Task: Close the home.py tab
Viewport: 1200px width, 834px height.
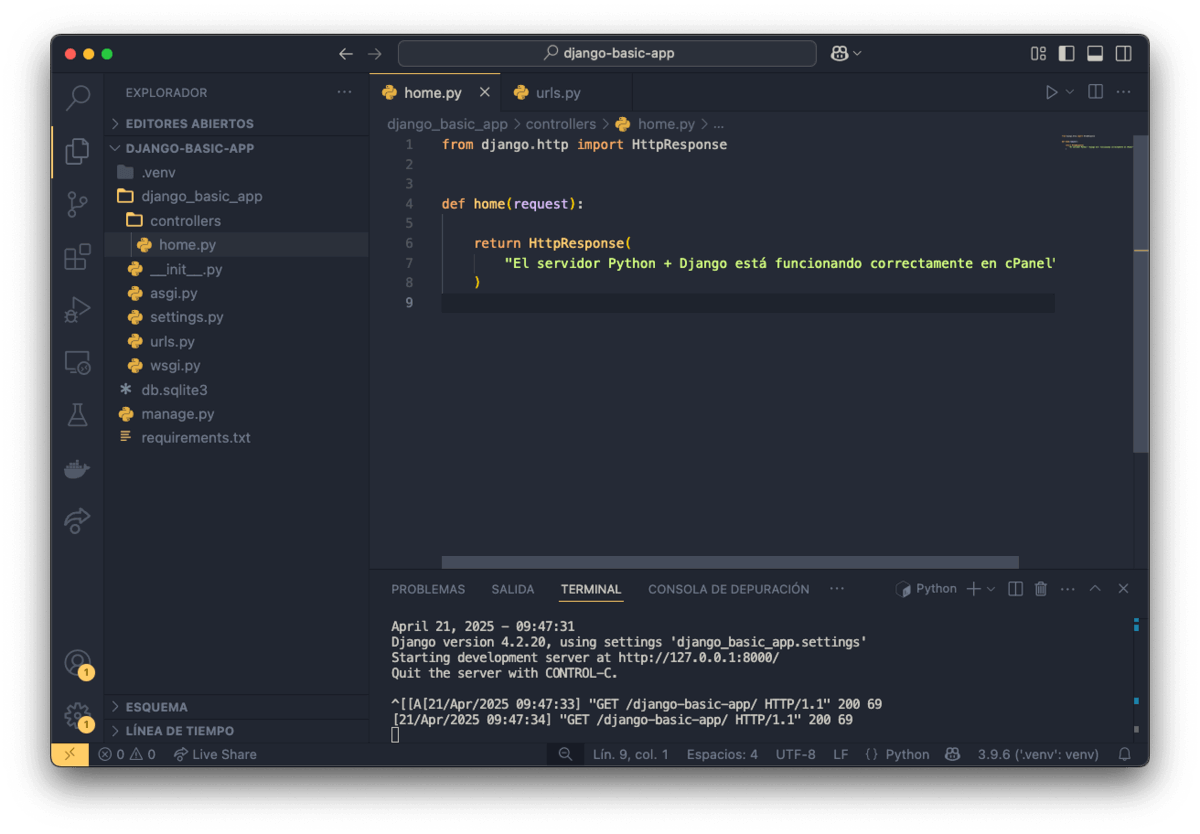Action: click(485, 92)
